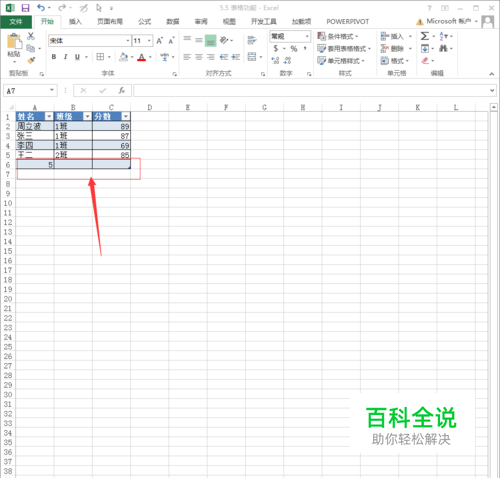Apply accounting currency format
Screen dimensions: 500x478
pos(276,49)
